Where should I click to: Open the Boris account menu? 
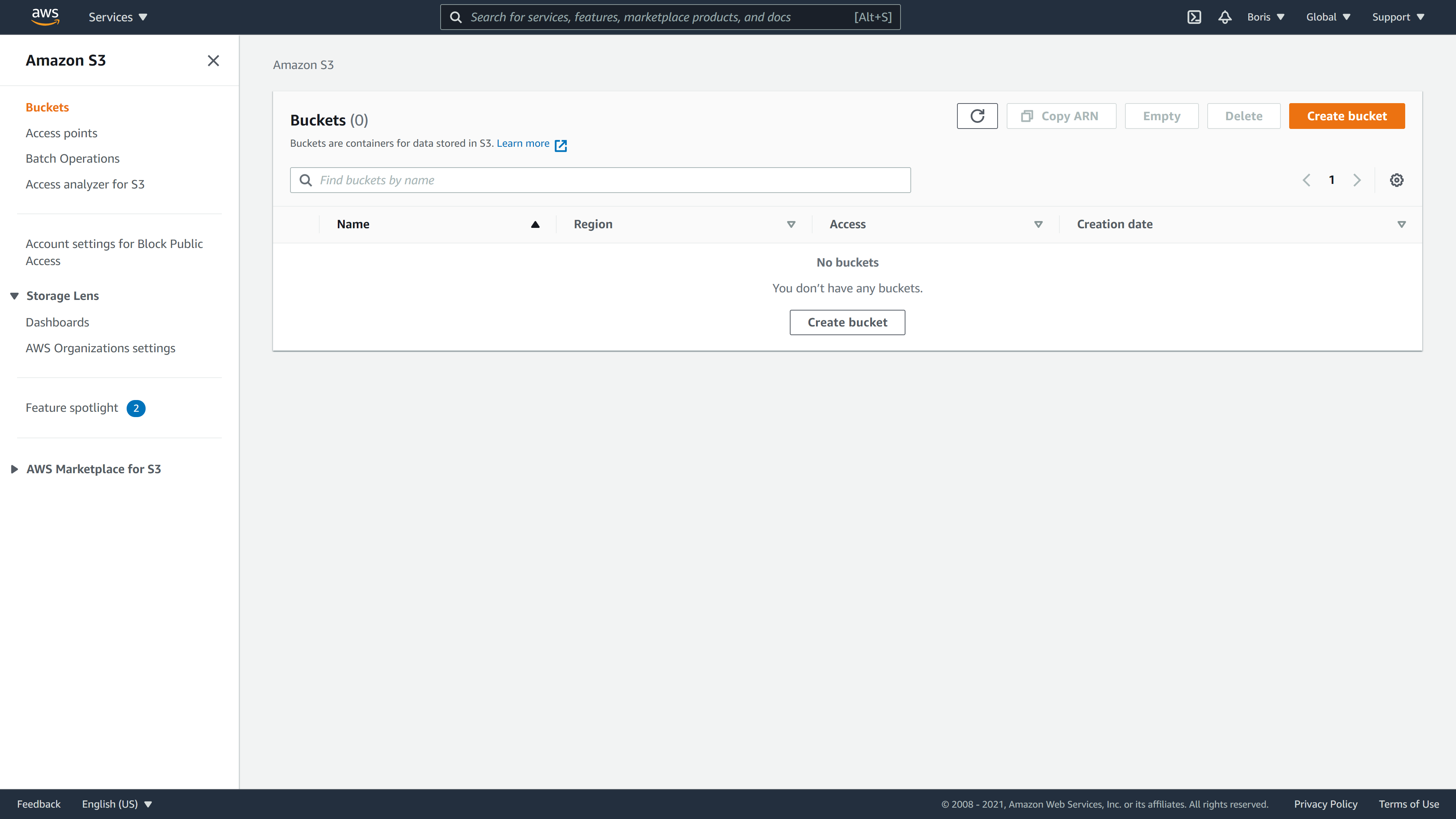coord(1266,17)
